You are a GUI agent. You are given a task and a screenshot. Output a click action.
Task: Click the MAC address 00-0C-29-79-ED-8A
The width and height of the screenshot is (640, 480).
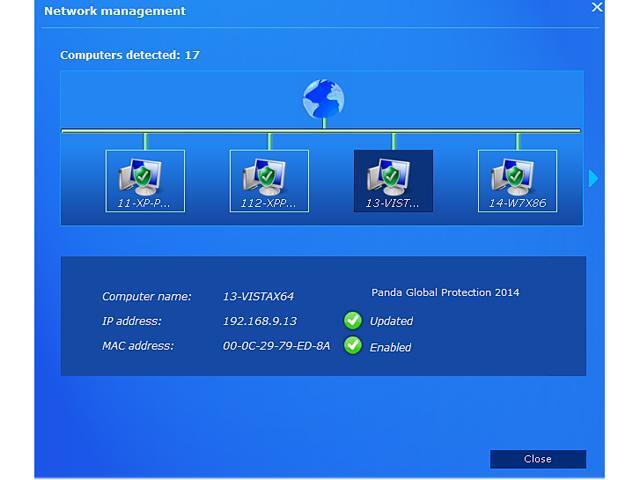click(x=276, y=346)
